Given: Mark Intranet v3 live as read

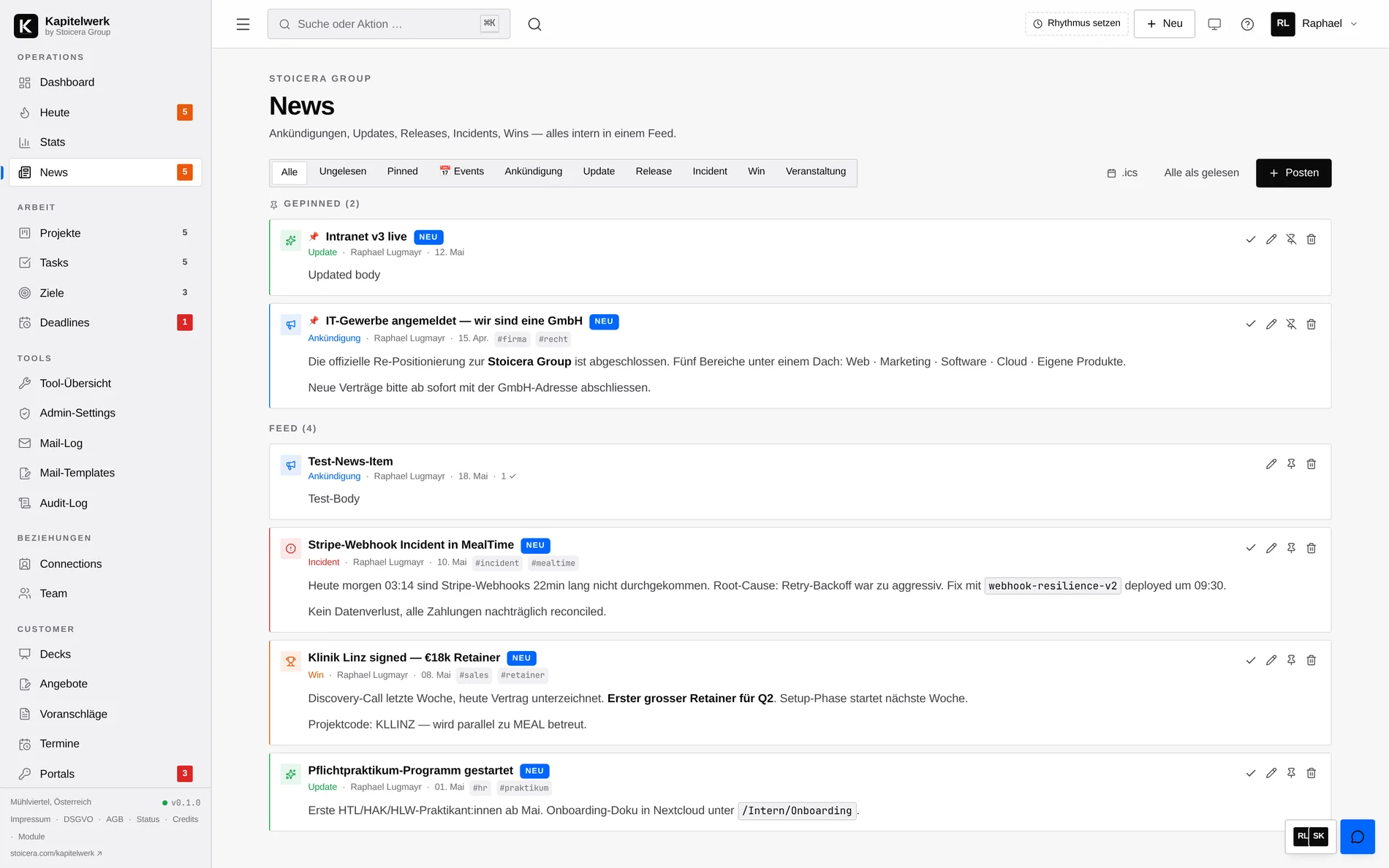Looking at the screenshot, I should pos(1251,240).
